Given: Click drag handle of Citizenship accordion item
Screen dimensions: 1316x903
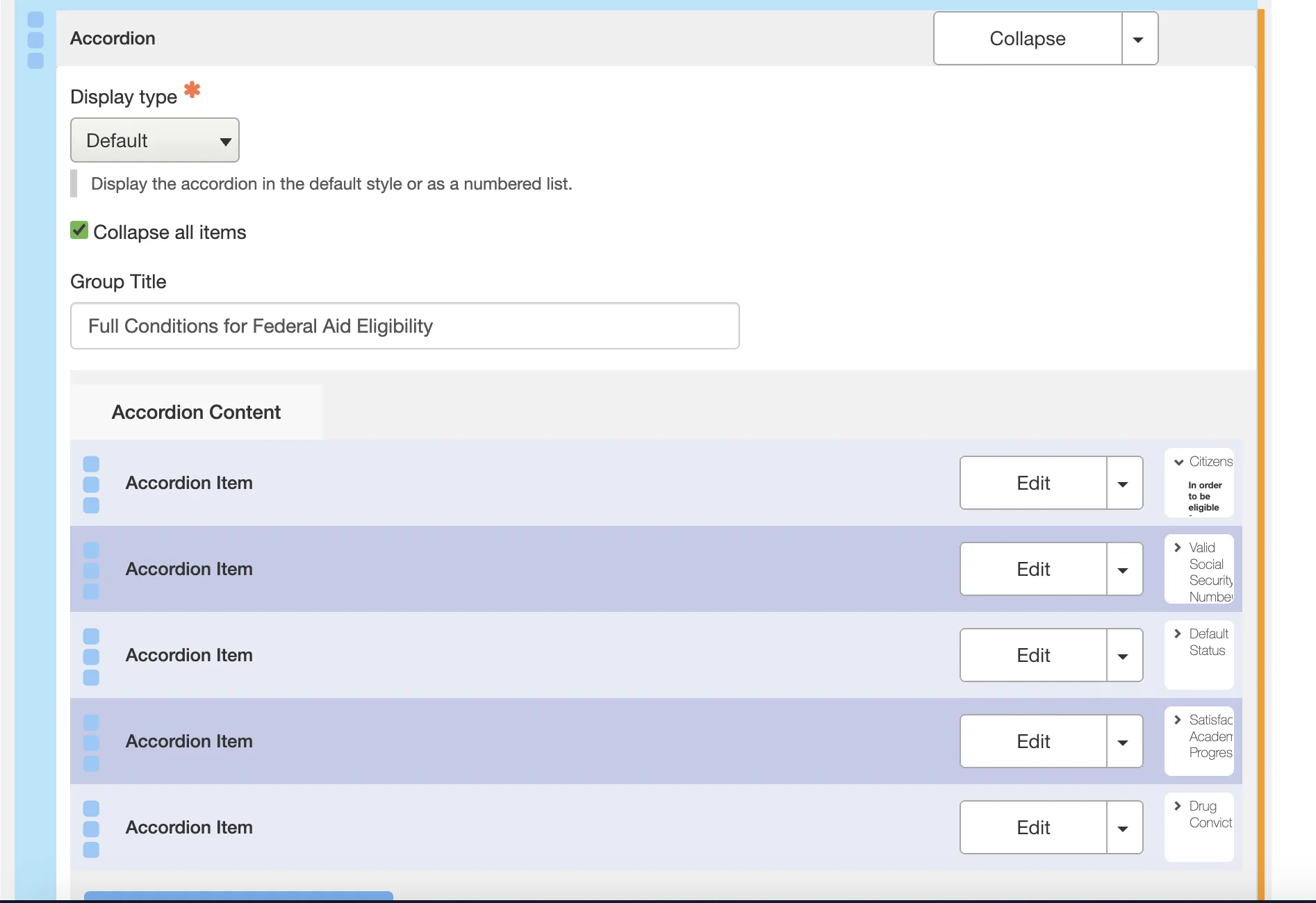Looking at the screenshot, I should click(x=91, y=484).
